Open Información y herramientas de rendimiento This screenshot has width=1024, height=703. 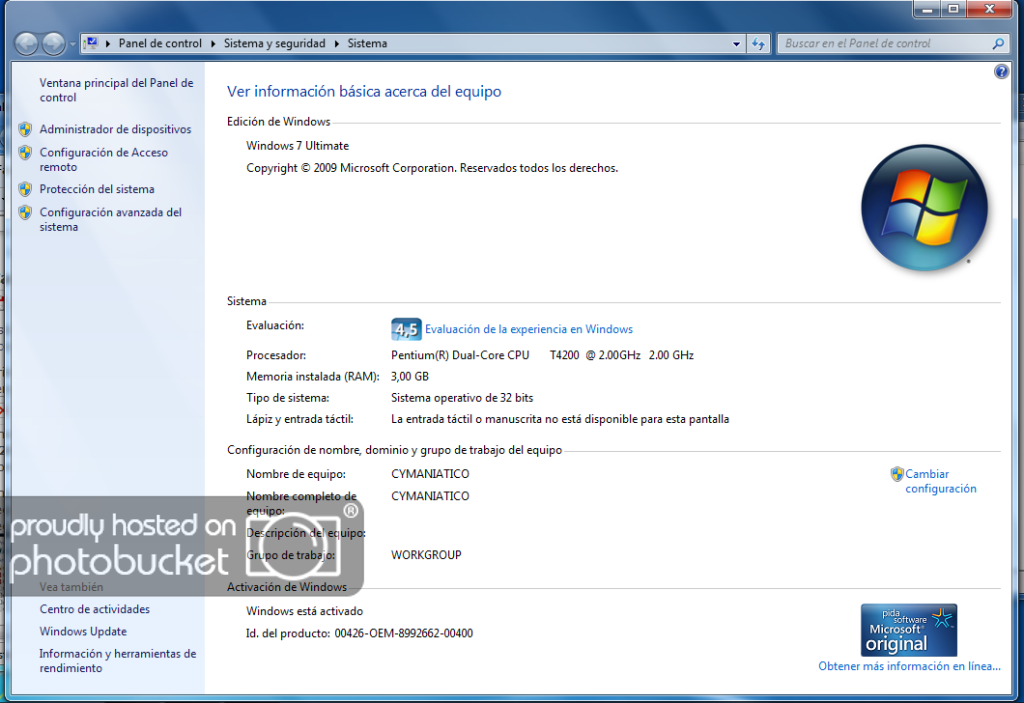[x=118, y=661]
